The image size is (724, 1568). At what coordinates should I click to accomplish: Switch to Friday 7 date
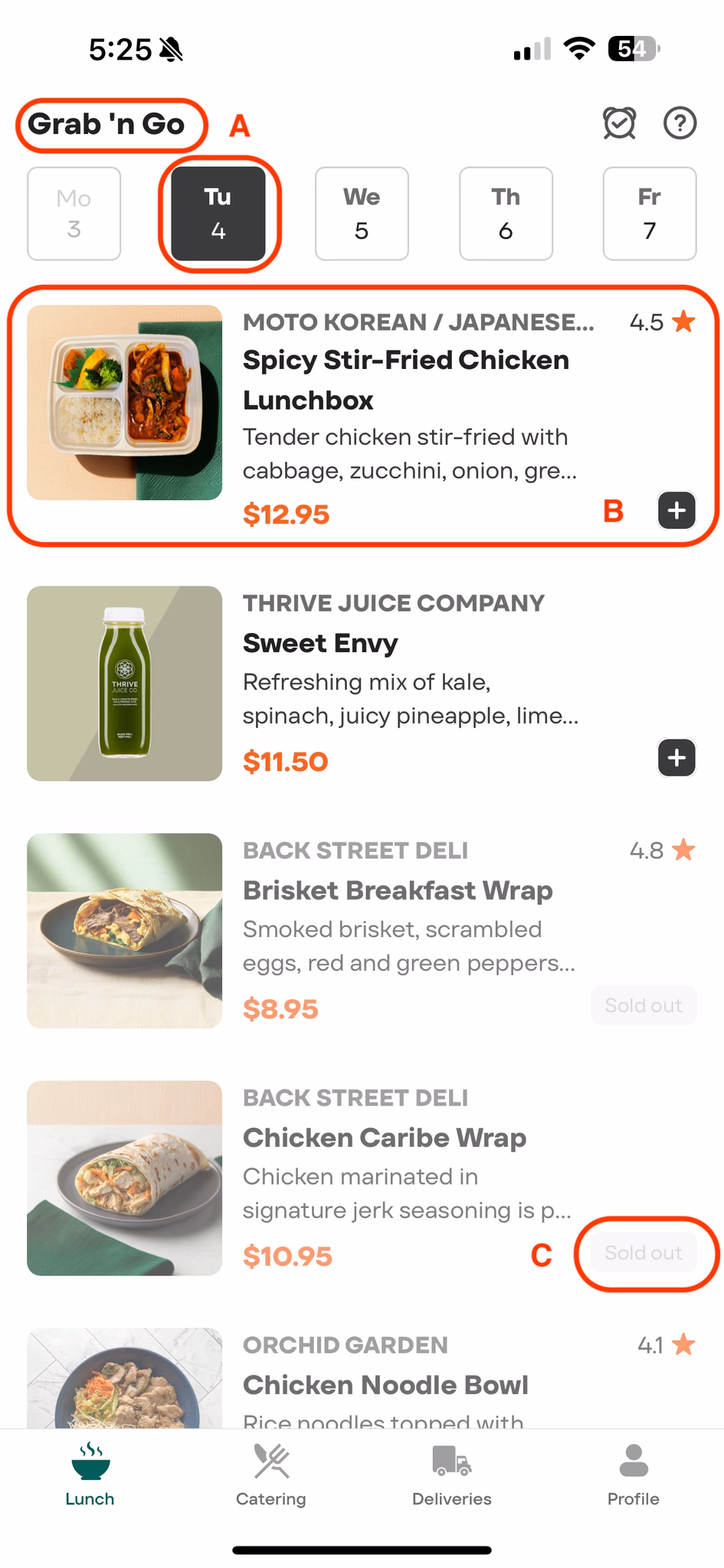click(650, 214)
